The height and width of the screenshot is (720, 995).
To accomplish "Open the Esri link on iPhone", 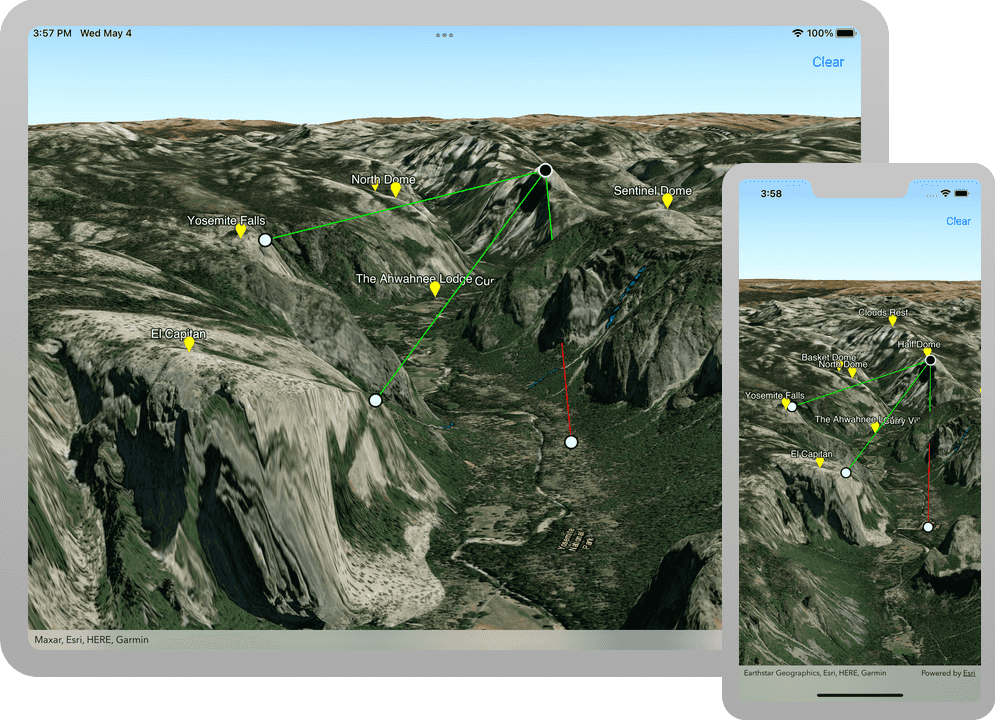I will point(969,673).
